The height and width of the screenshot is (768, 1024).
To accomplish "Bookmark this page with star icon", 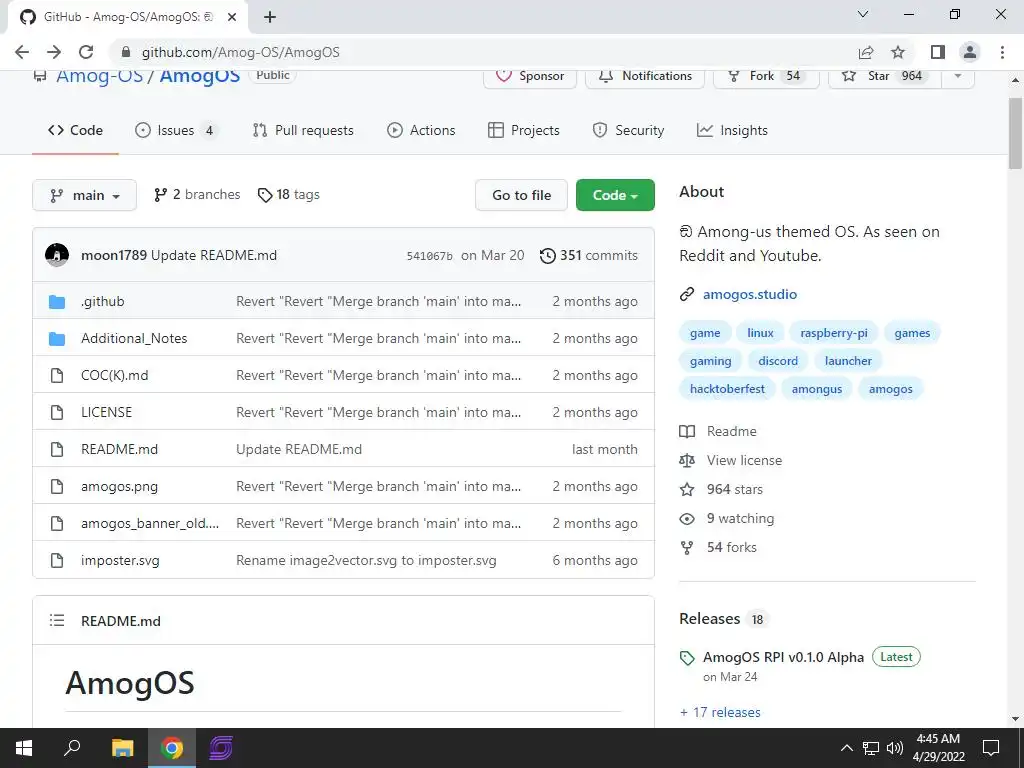I will pos(898,52).
